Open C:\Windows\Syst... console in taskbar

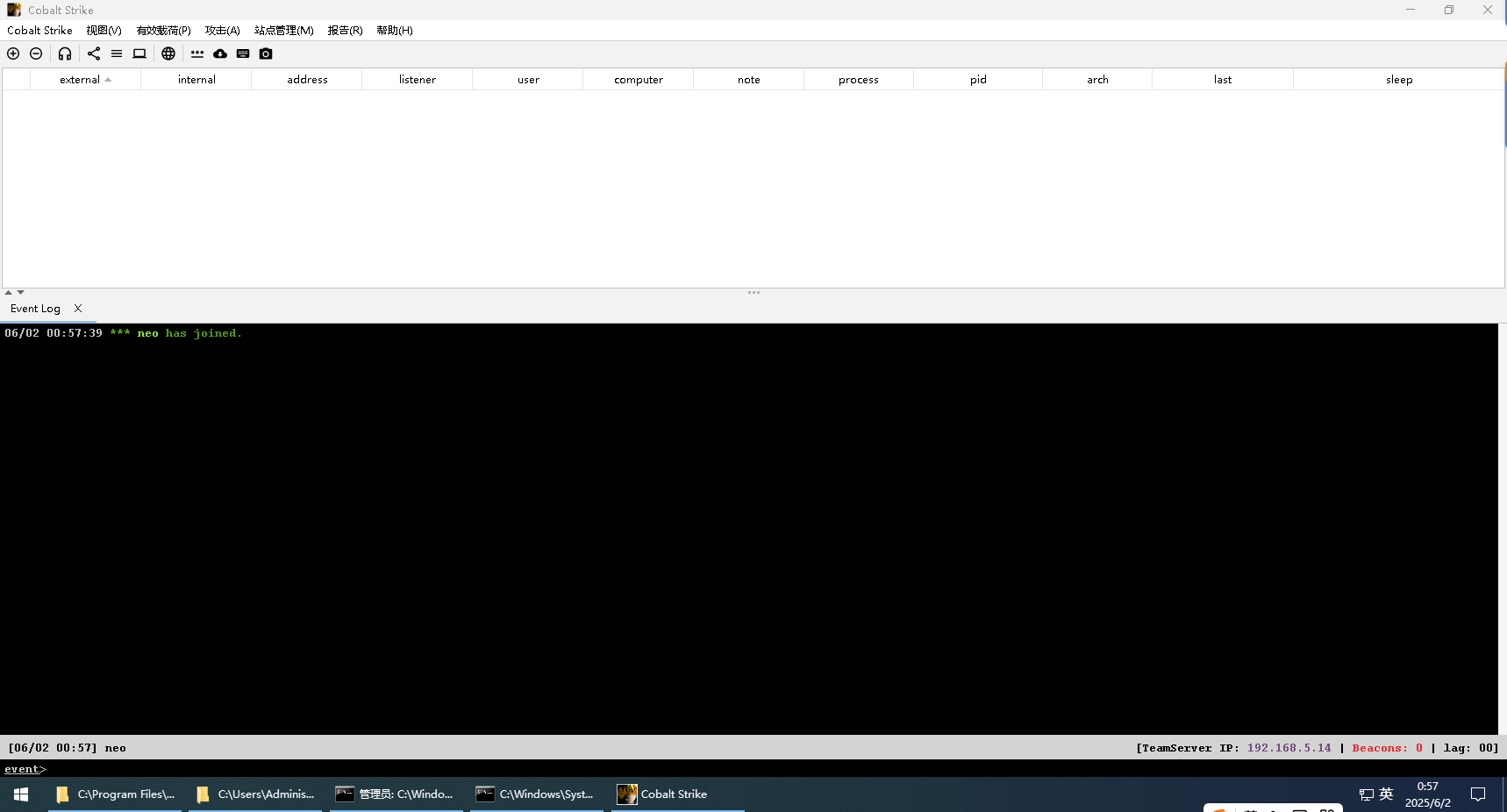[x=537, y=794]
